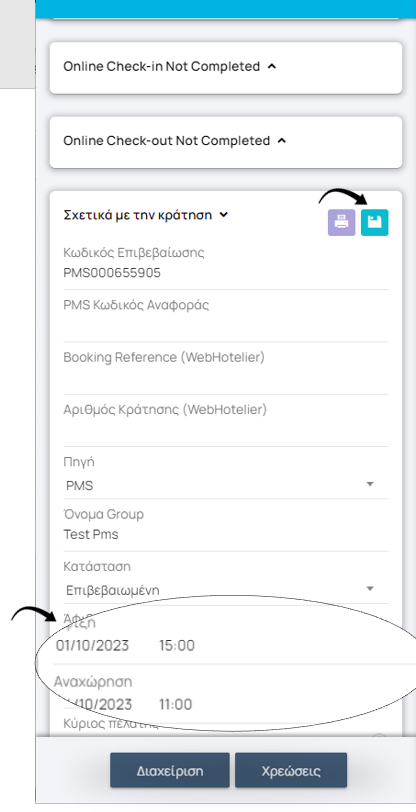416x812 pixels.
Task: Click the purple print icon
Action: 341,223
